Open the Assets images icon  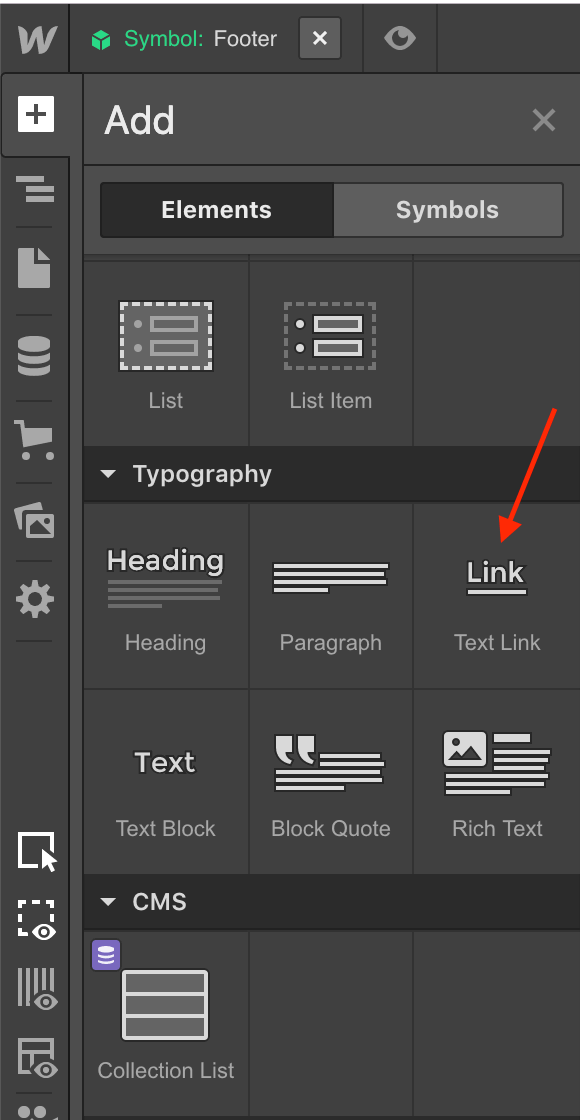click(x=34, y=520)
